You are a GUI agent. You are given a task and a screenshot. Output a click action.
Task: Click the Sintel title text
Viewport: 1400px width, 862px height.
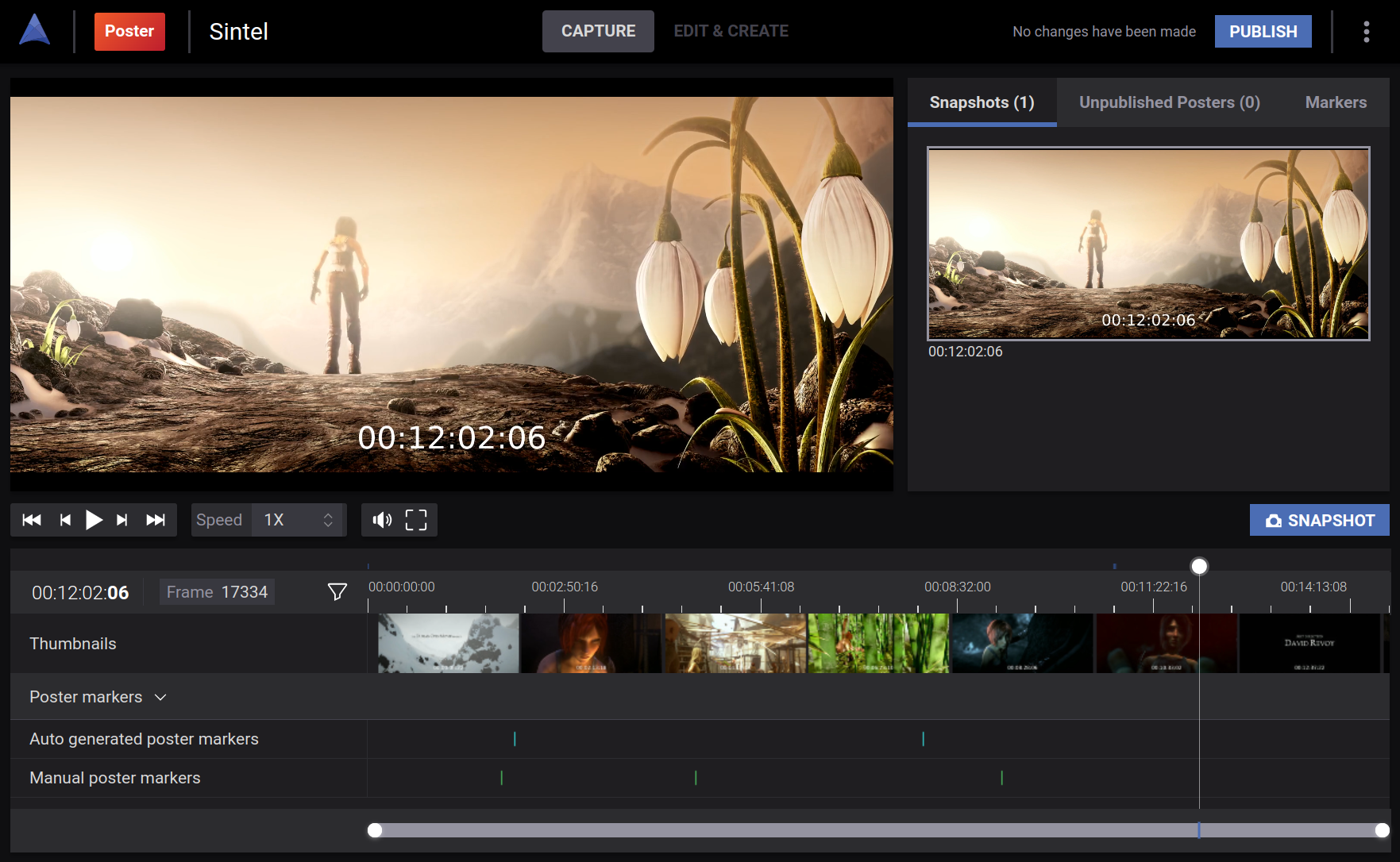238,32
